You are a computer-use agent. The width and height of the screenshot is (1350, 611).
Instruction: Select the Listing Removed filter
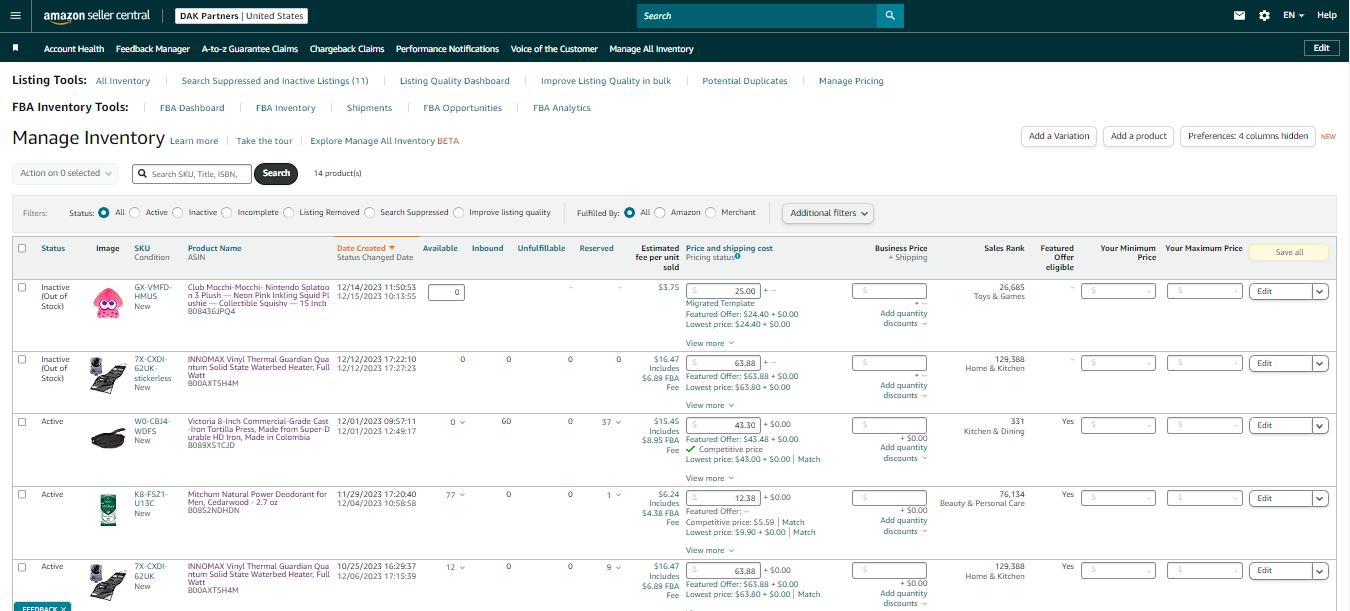[x=289, y=212]
